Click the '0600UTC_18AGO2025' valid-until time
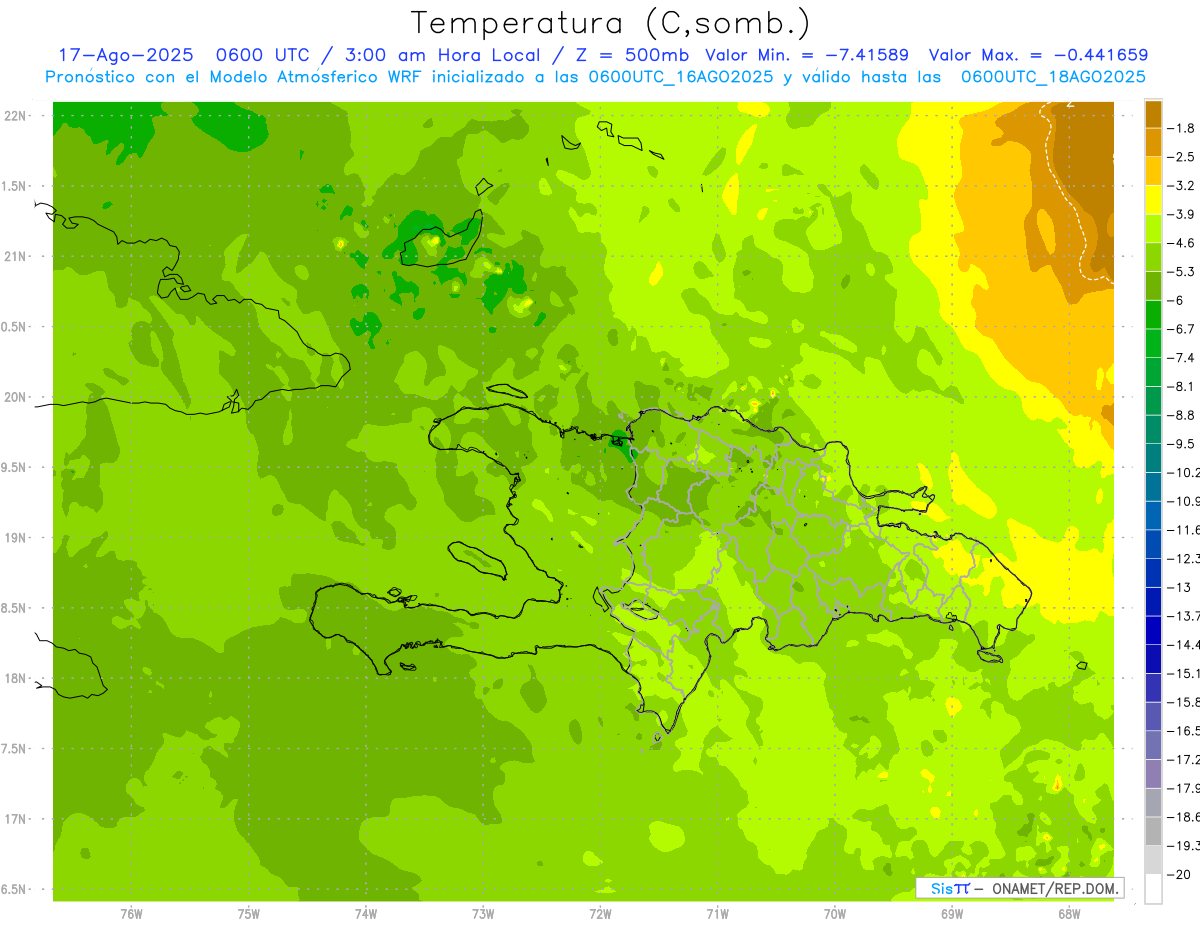 tap(1053, 77)
